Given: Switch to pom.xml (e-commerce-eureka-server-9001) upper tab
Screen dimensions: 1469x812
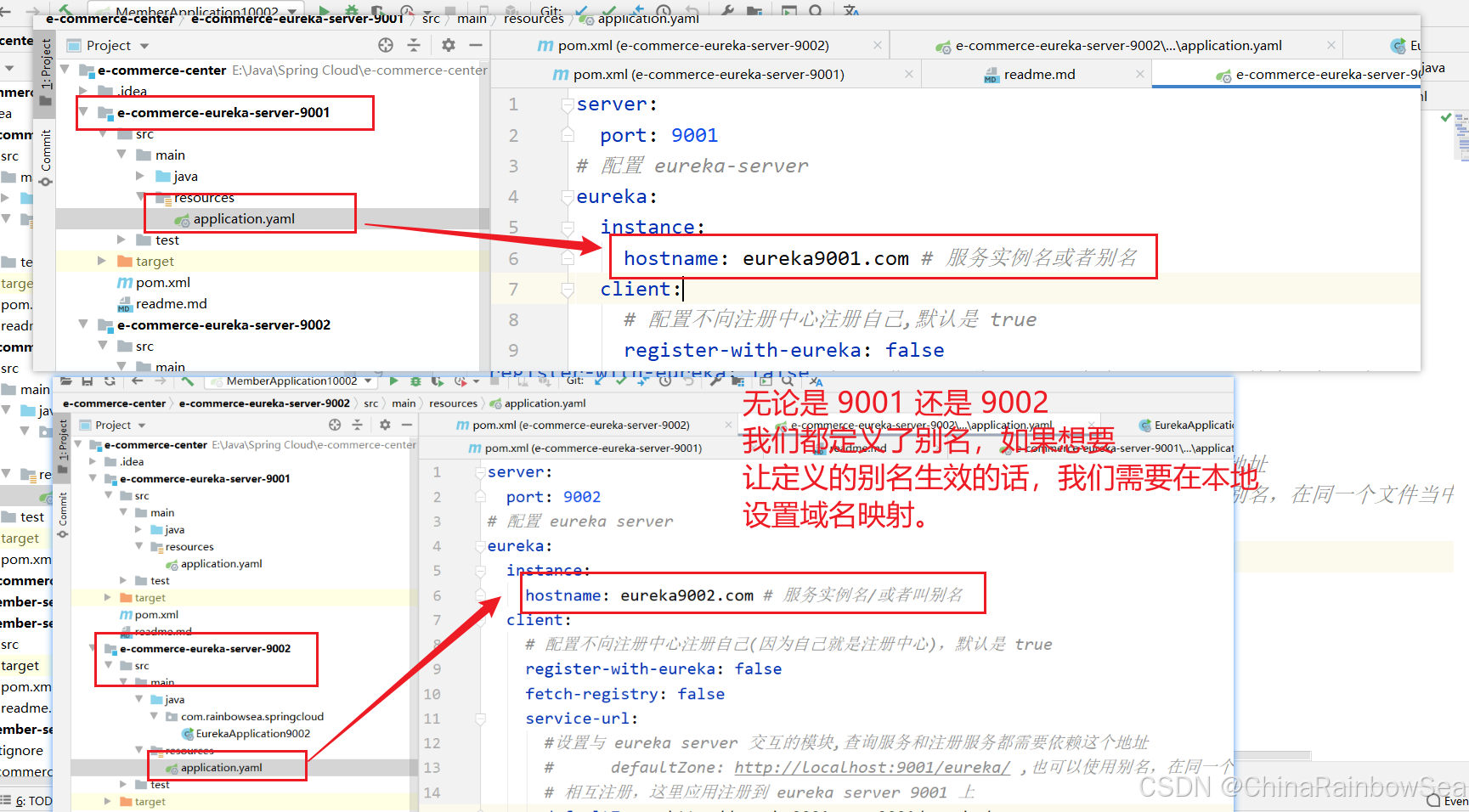Looking at the screenshot, I should tap(707, 75).
